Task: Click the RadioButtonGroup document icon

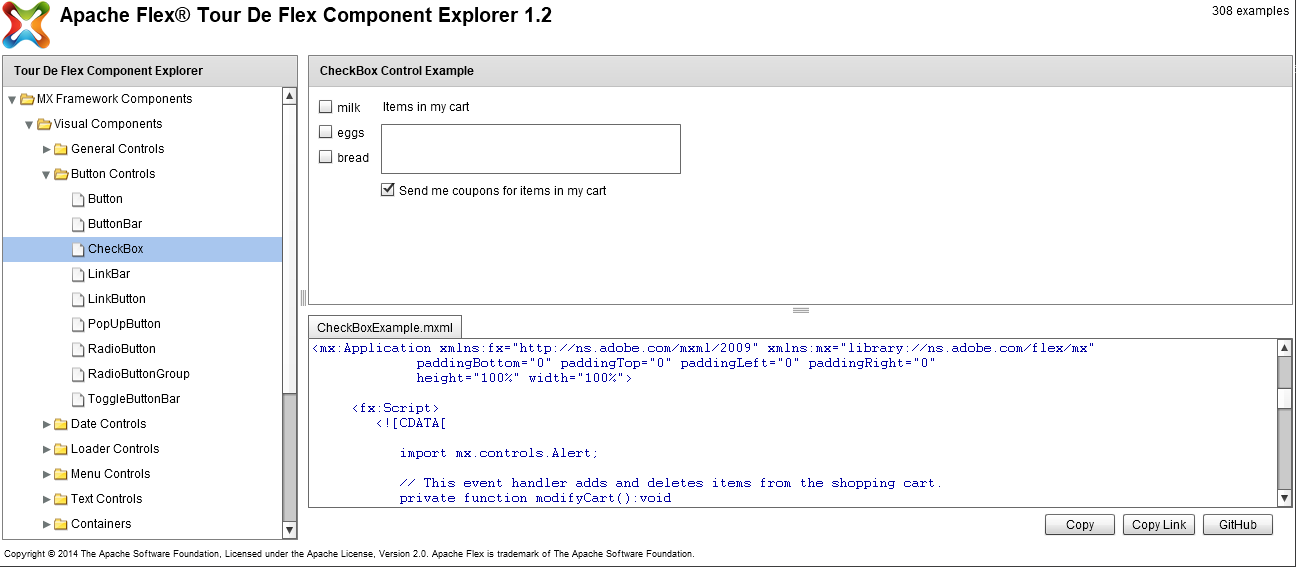Action: click(x=79, y=374)
